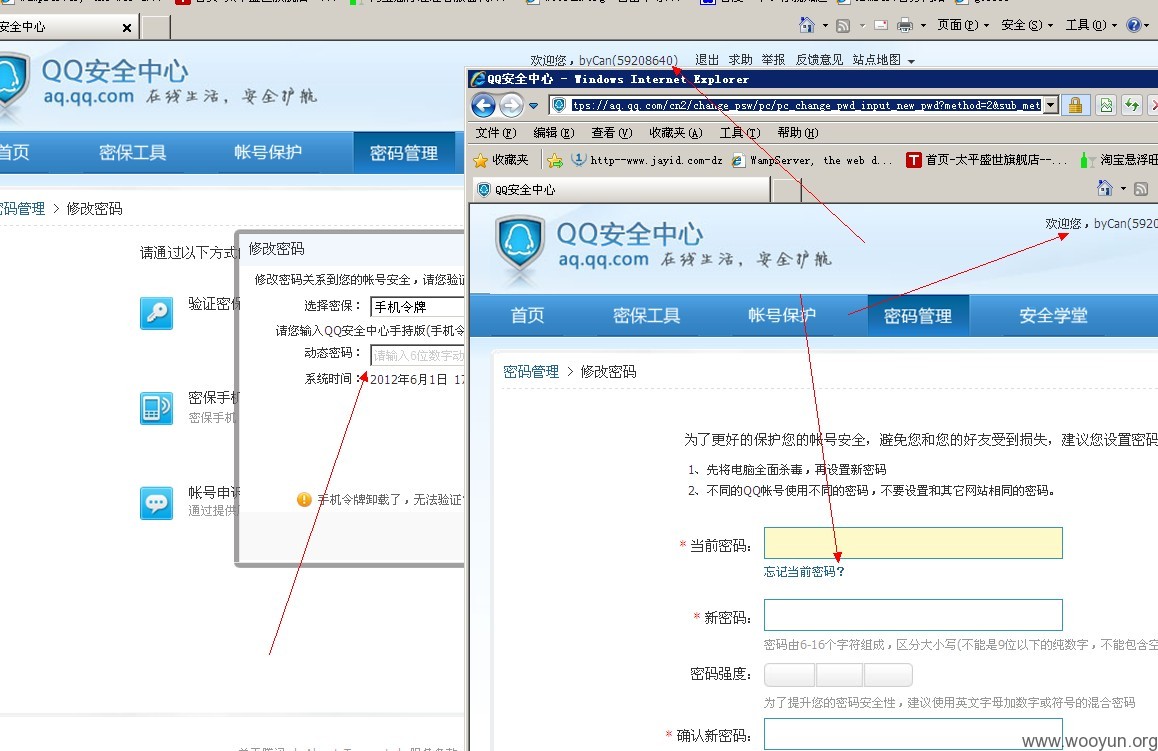Open the 收藏夹(A) menu in the front window
Screen dimensions: 1158x751
[676, 133]
